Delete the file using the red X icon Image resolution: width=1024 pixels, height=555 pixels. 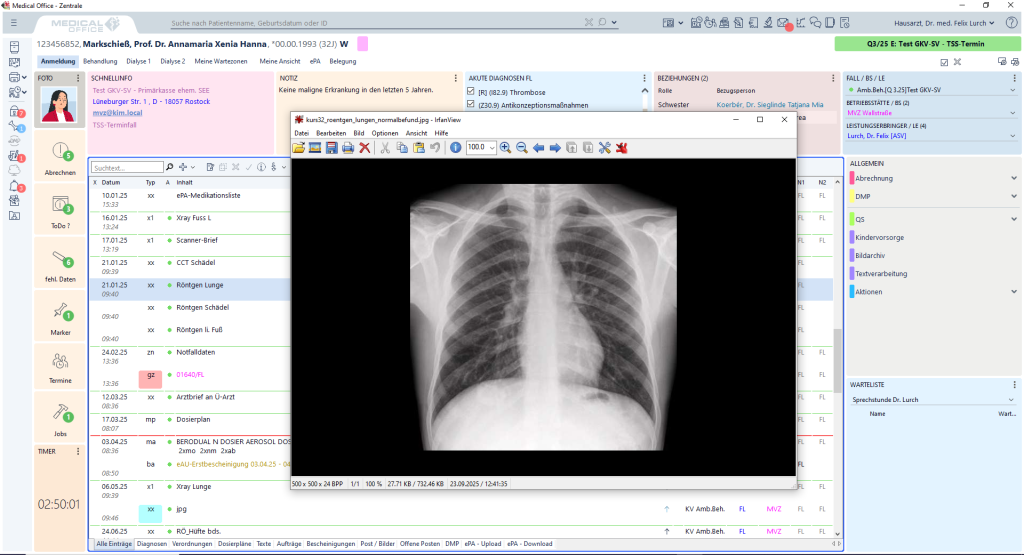pyautogui.click(x=365, y=147)
